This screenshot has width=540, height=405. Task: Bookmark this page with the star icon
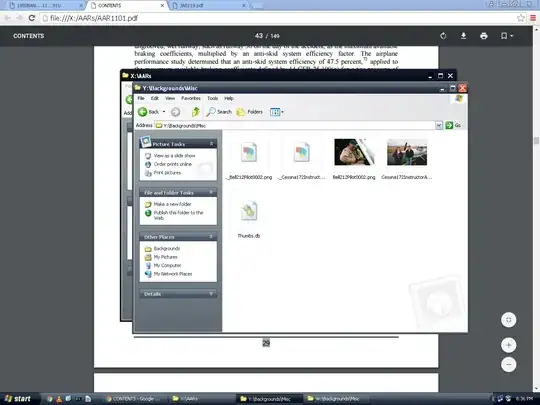pos(520,18)
